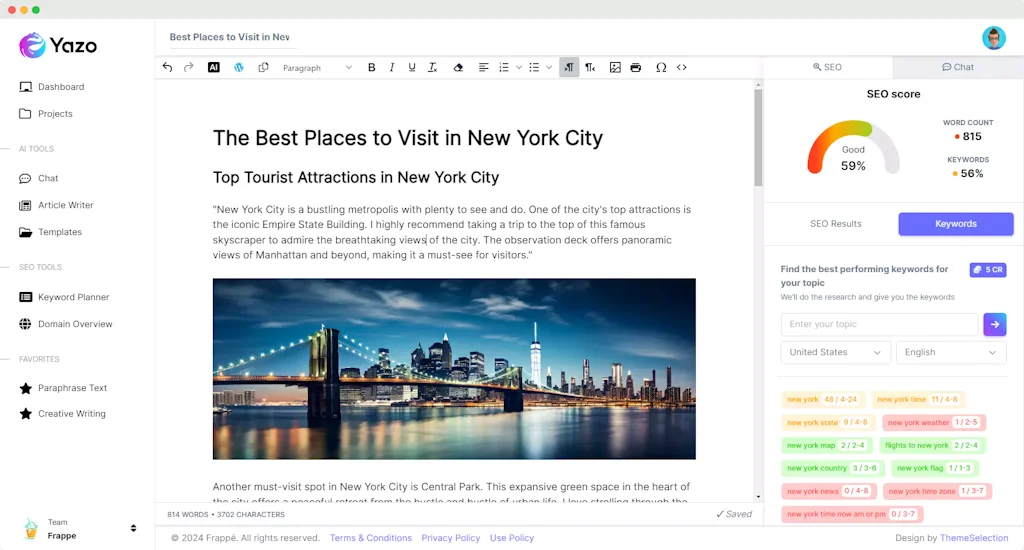Screen dimensions: 1024x550
Task: Click the print icon in toolbar
Action: pos(636,68)
